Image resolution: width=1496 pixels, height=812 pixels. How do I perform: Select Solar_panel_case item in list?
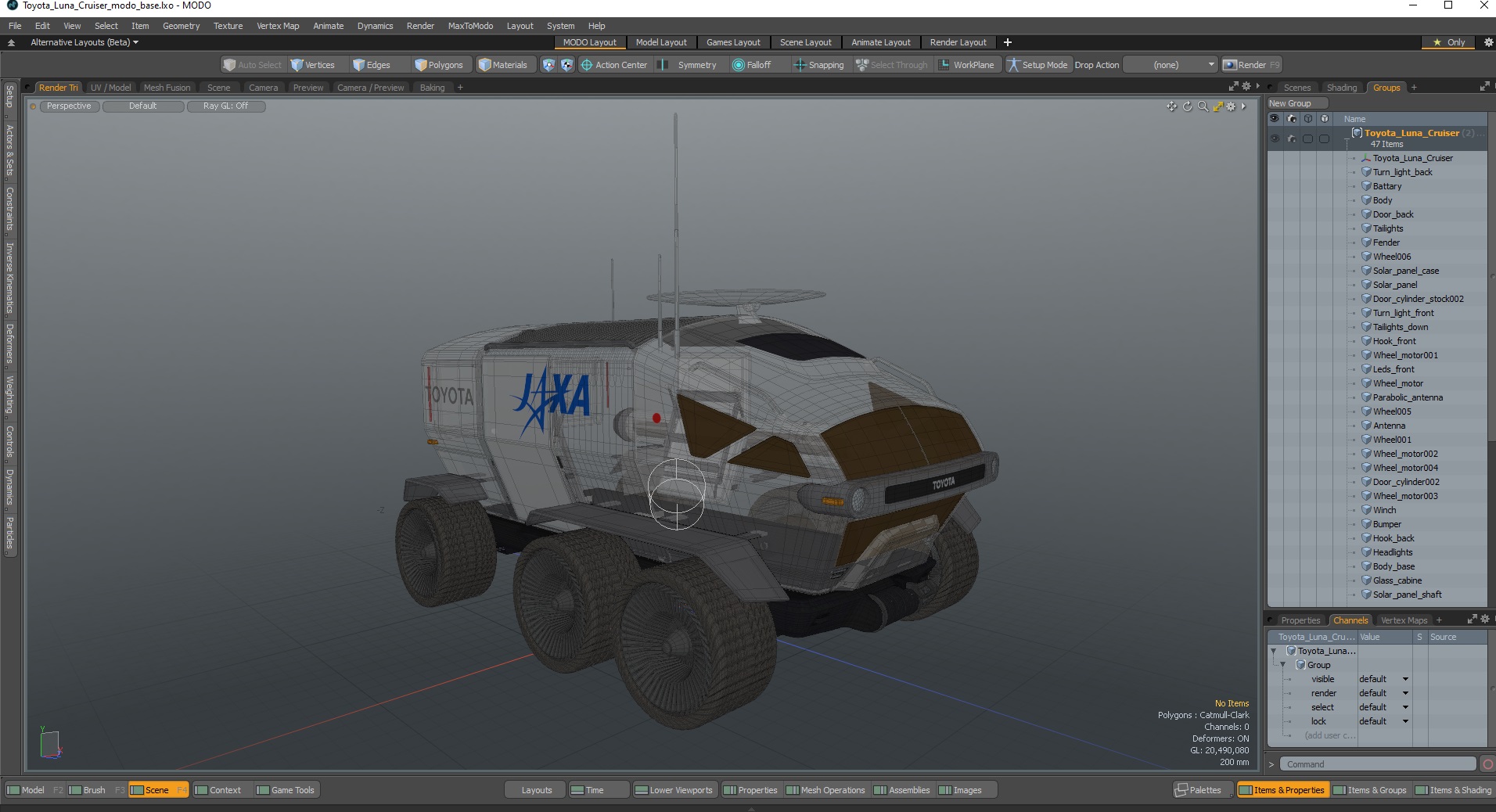[x=1405, y=271]
